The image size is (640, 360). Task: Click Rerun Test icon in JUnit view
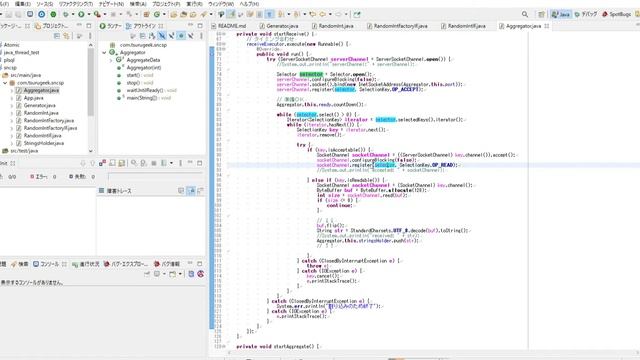134,163
